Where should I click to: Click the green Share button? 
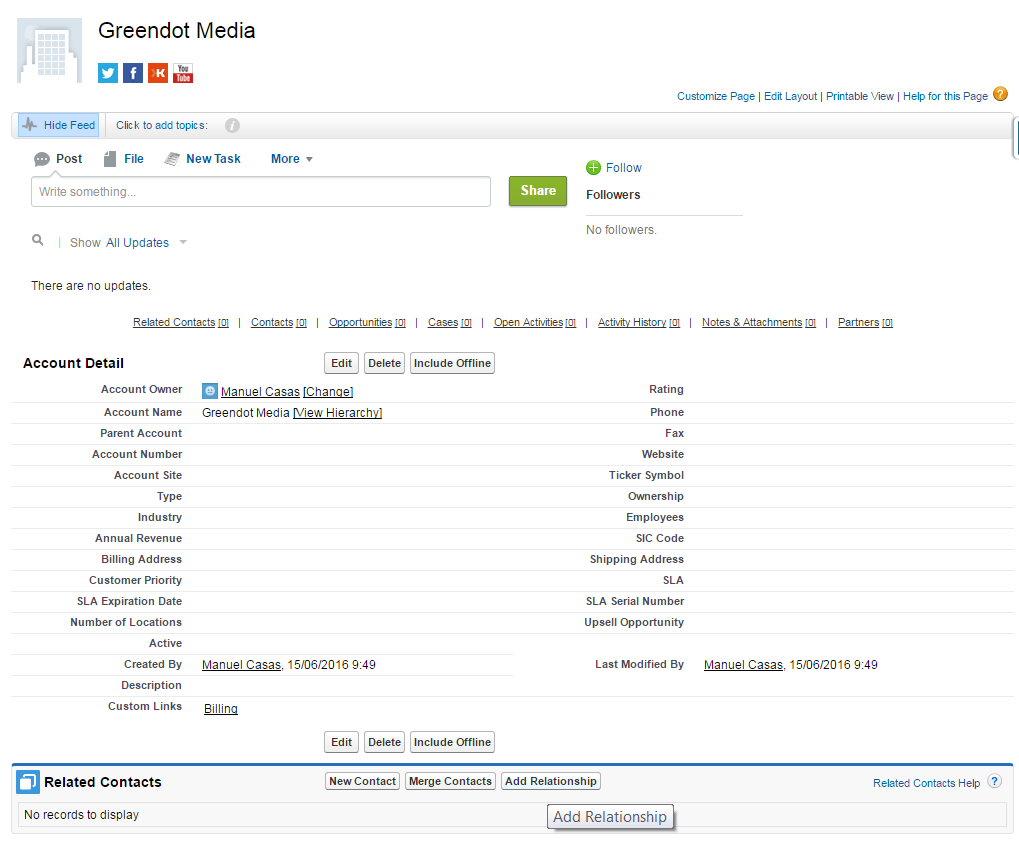point(537,190)
